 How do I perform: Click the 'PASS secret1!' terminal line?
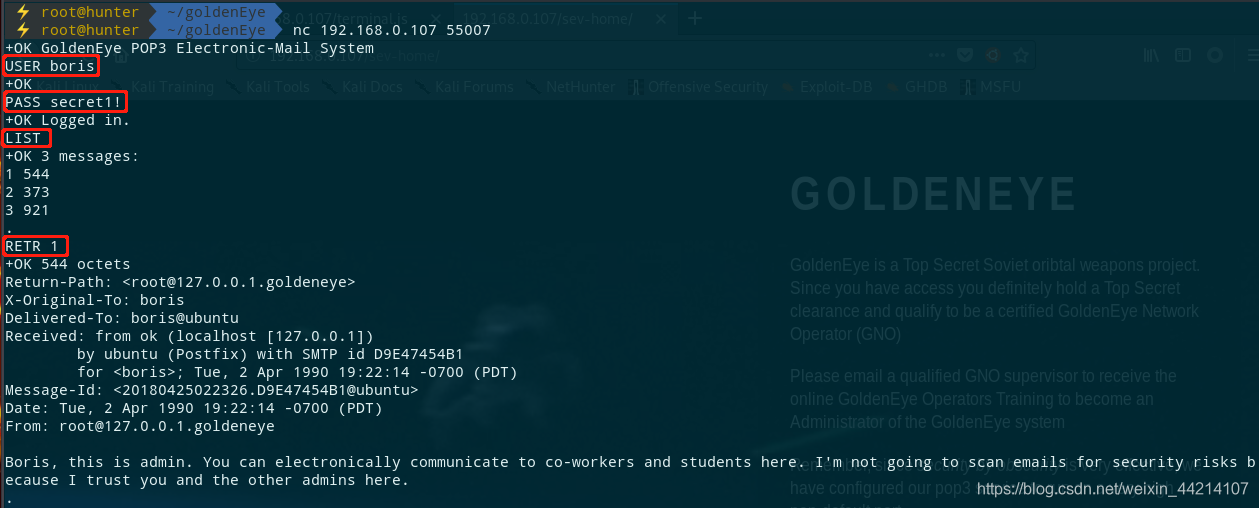tap(64, 102)
